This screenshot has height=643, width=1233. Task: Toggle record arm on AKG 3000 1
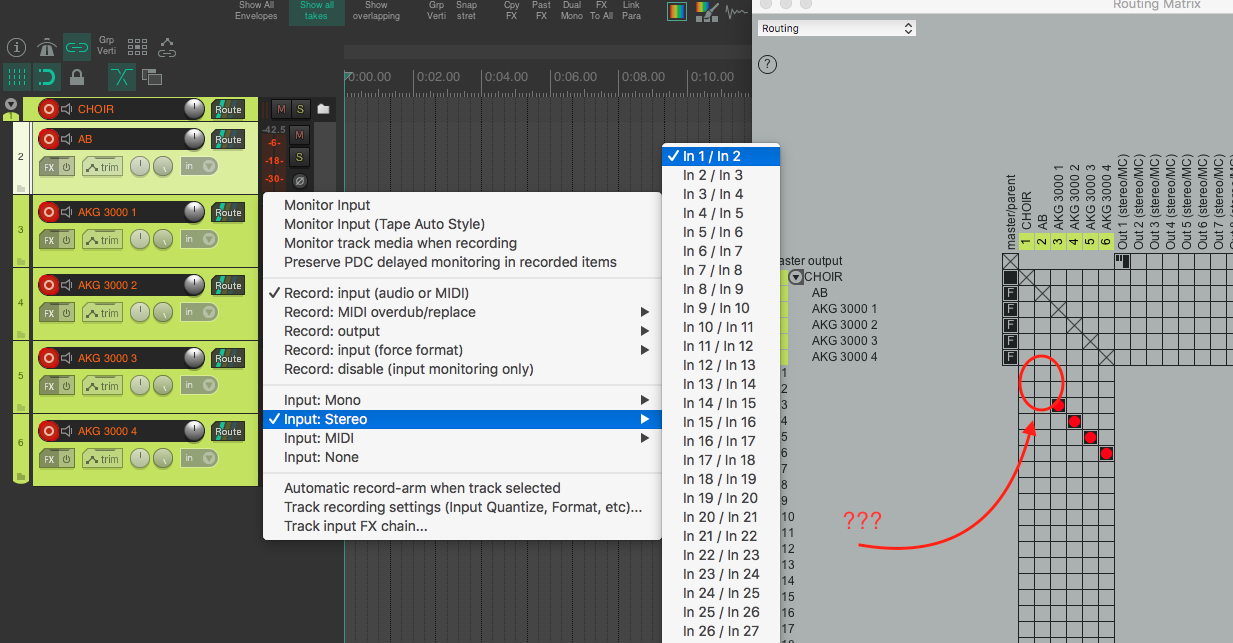click(x=48, y=212)
